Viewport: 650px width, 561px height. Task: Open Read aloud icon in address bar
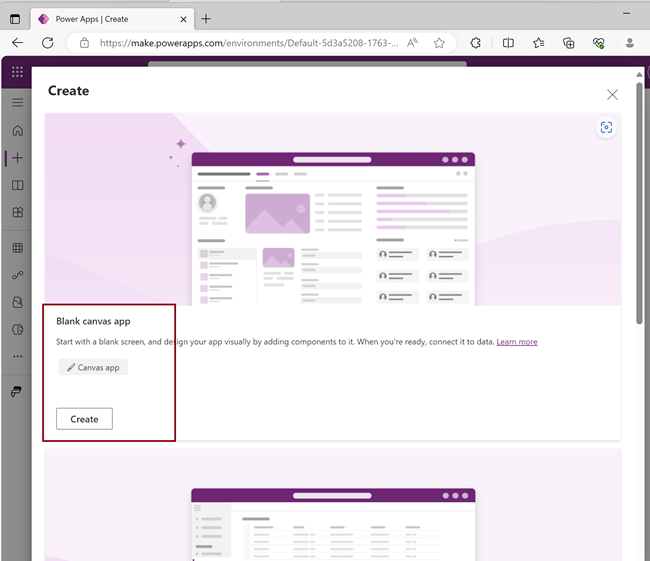pos(412,43)
